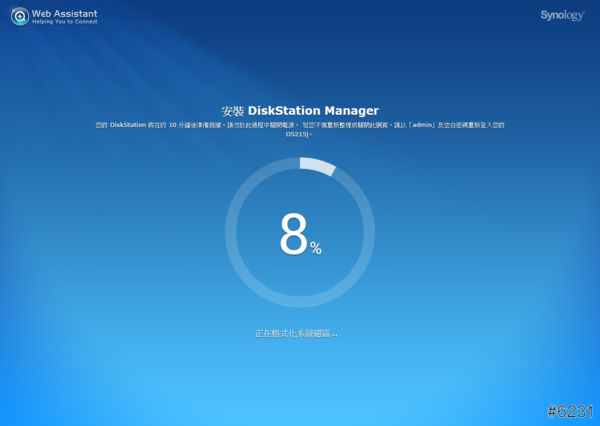Click the Synology brand logo
The height and width of the screenshot is (426, 600).
coord(562,15)
